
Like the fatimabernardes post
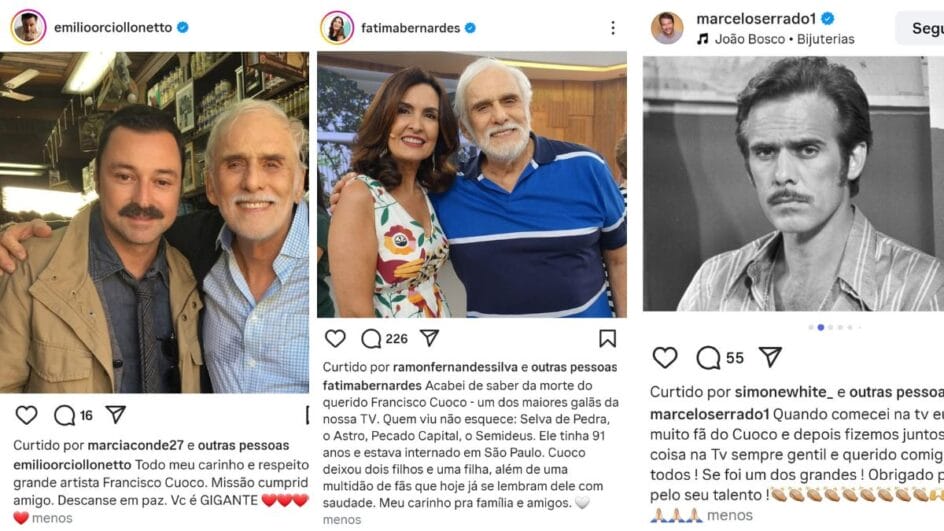tap(336, 338)
